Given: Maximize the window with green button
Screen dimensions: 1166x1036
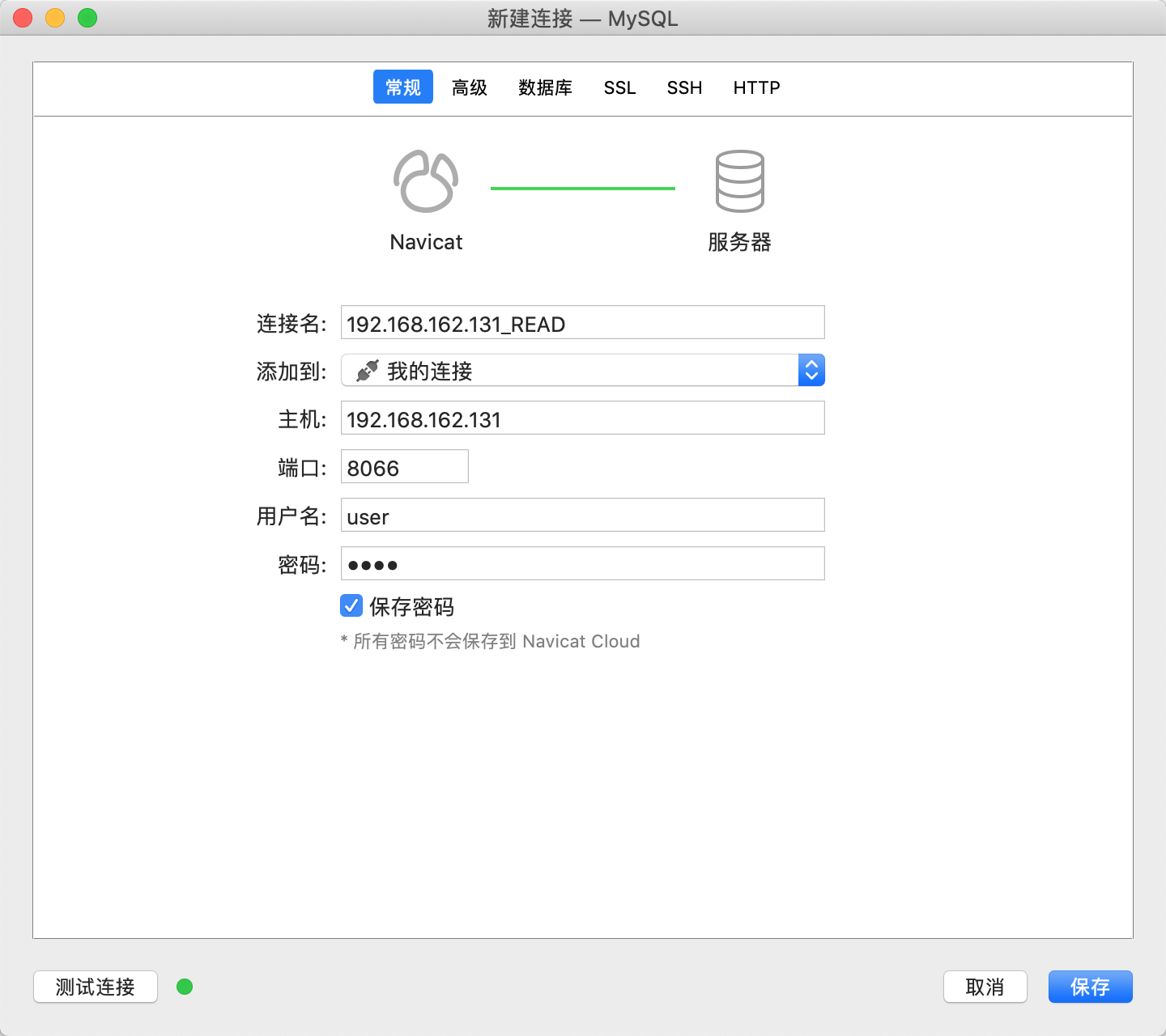Looking at the screenshot, I should (87, 18).
